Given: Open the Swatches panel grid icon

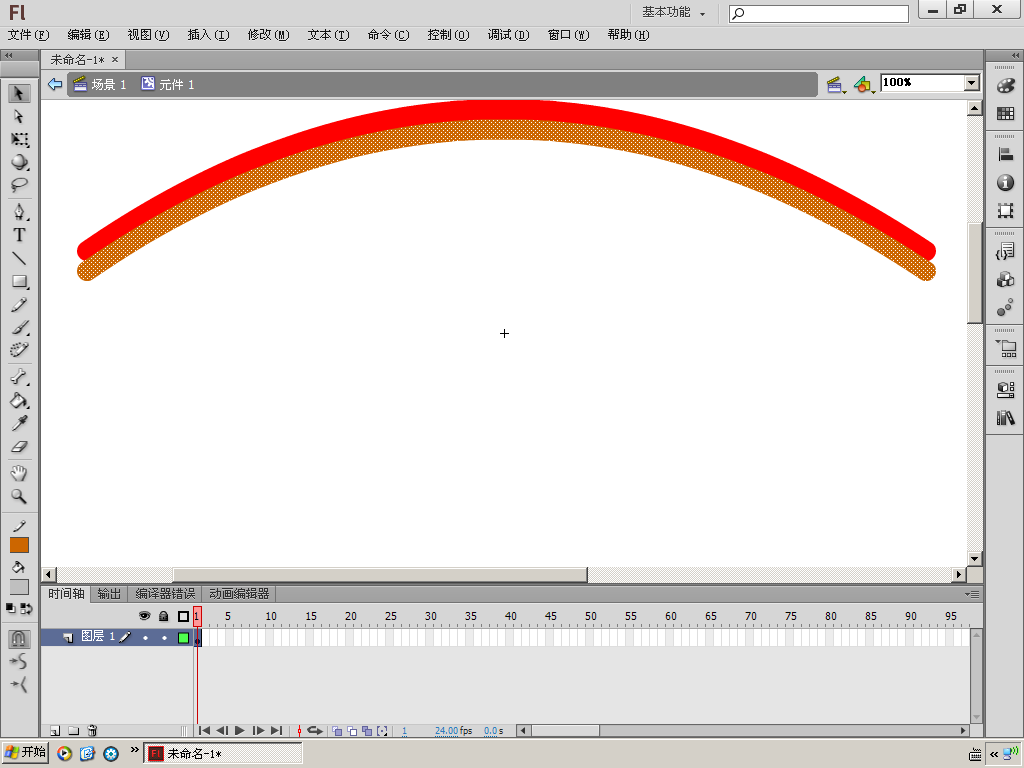Looking at the screenshot, I should [1006, 114].
